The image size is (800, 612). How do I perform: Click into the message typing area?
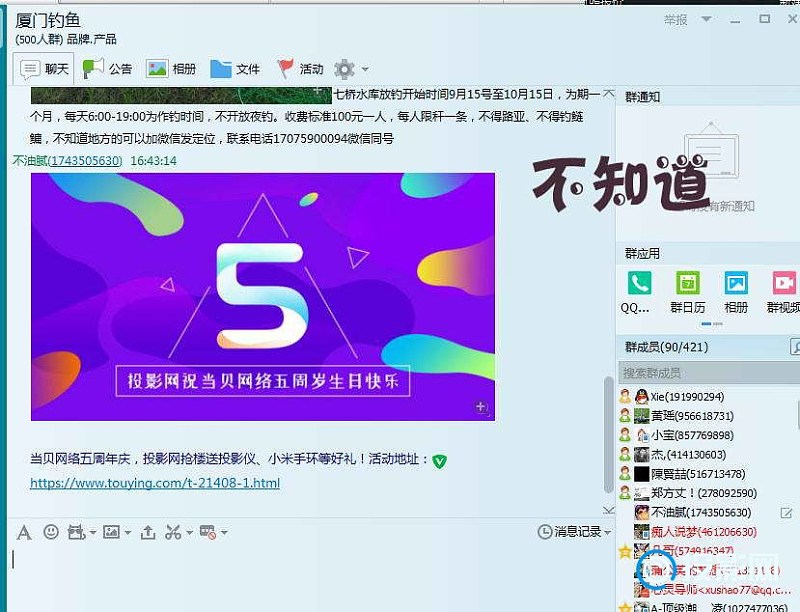point(311,576)
